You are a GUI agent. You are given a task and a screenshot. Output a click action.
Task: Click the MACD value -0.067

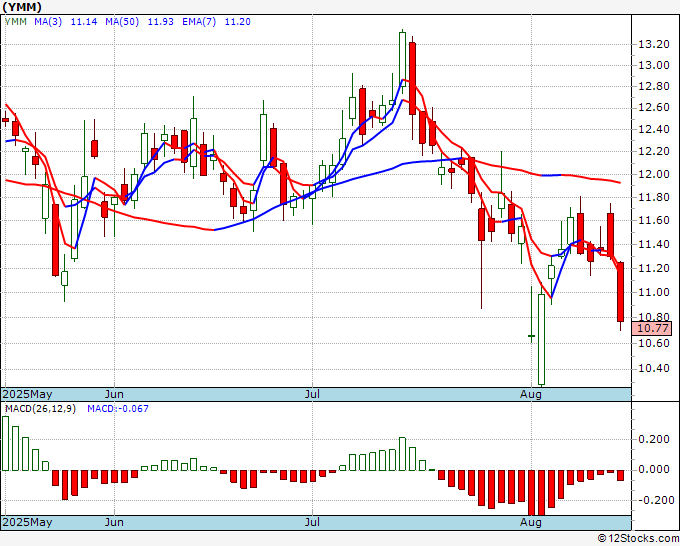click(118, 409)
